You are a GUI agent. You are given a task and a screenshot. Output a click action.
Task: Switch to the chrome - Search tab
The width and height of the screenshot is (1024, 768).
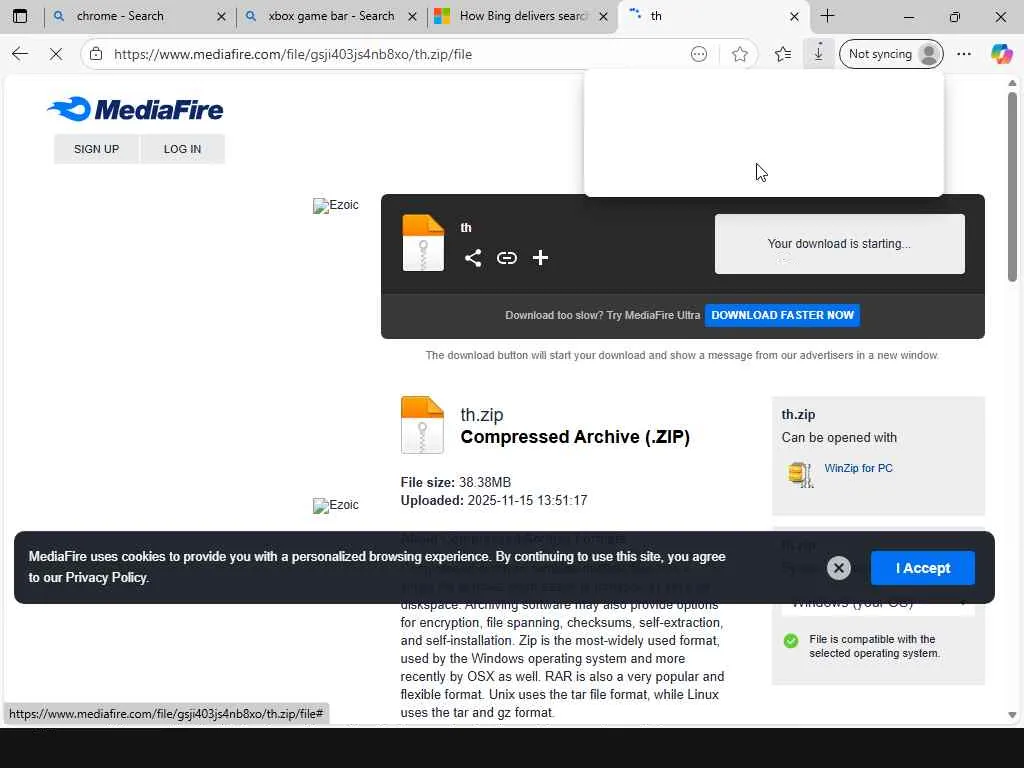point(139,16)
